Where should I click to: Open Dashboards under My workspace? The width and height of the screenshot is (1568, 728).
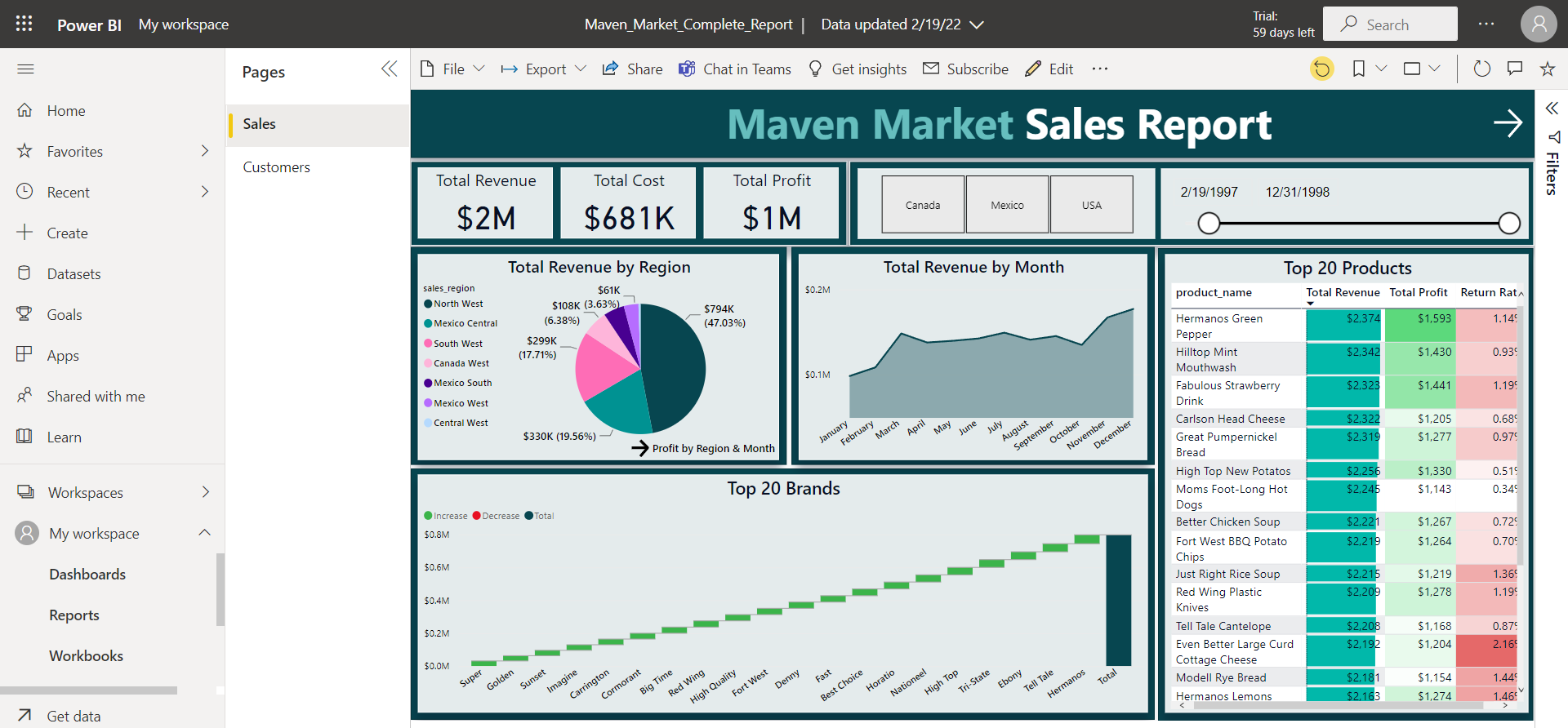tap(87, 574)
